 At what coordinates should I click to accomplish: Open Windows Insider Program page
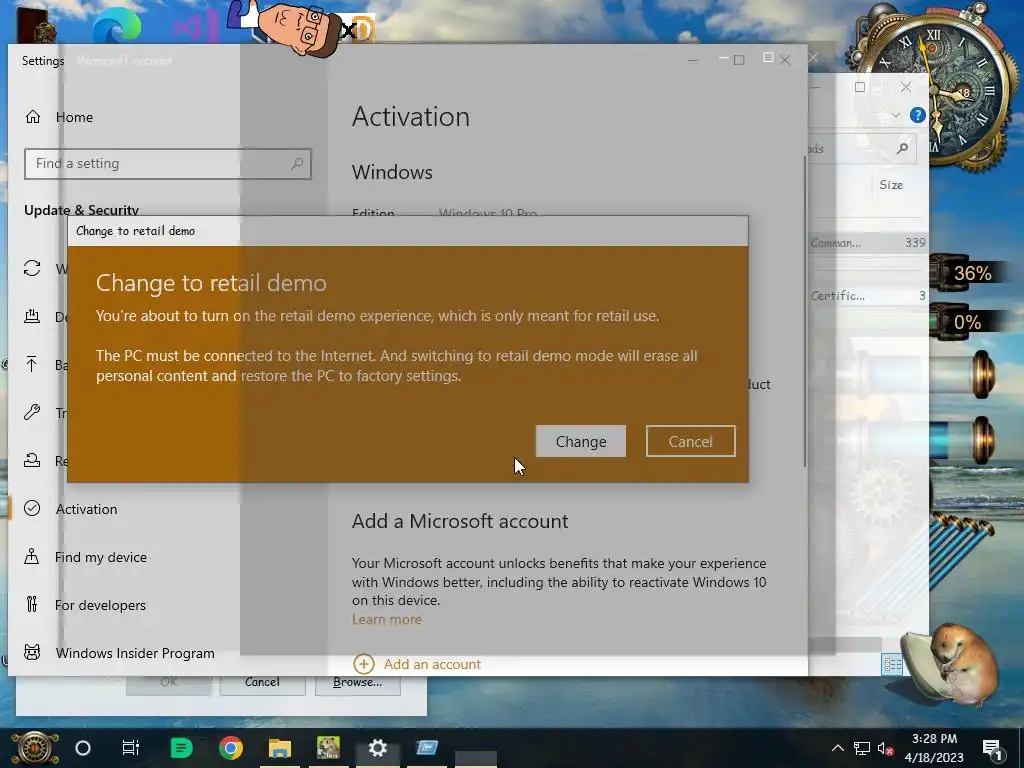(x=135, y=653)
